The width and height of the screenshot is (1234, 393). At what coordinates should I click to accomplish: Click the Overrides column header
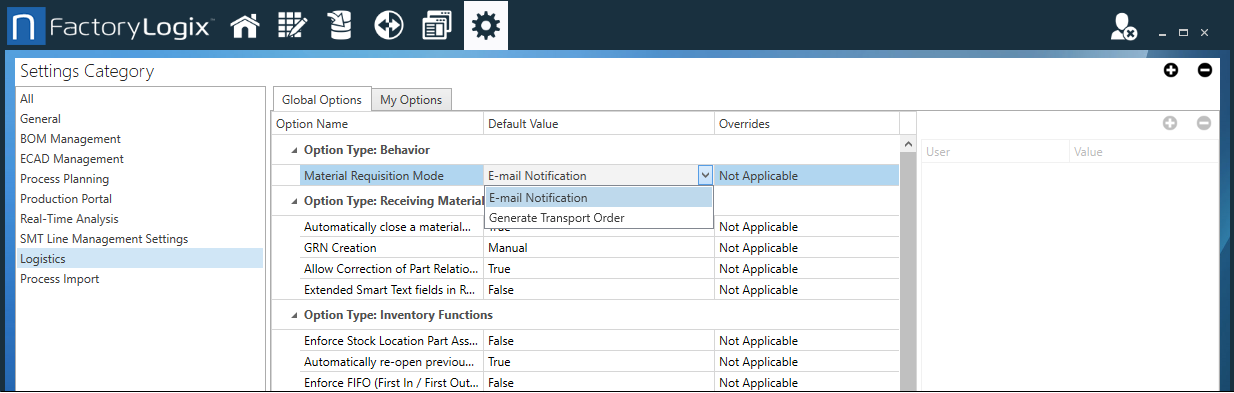coord(807,124)
